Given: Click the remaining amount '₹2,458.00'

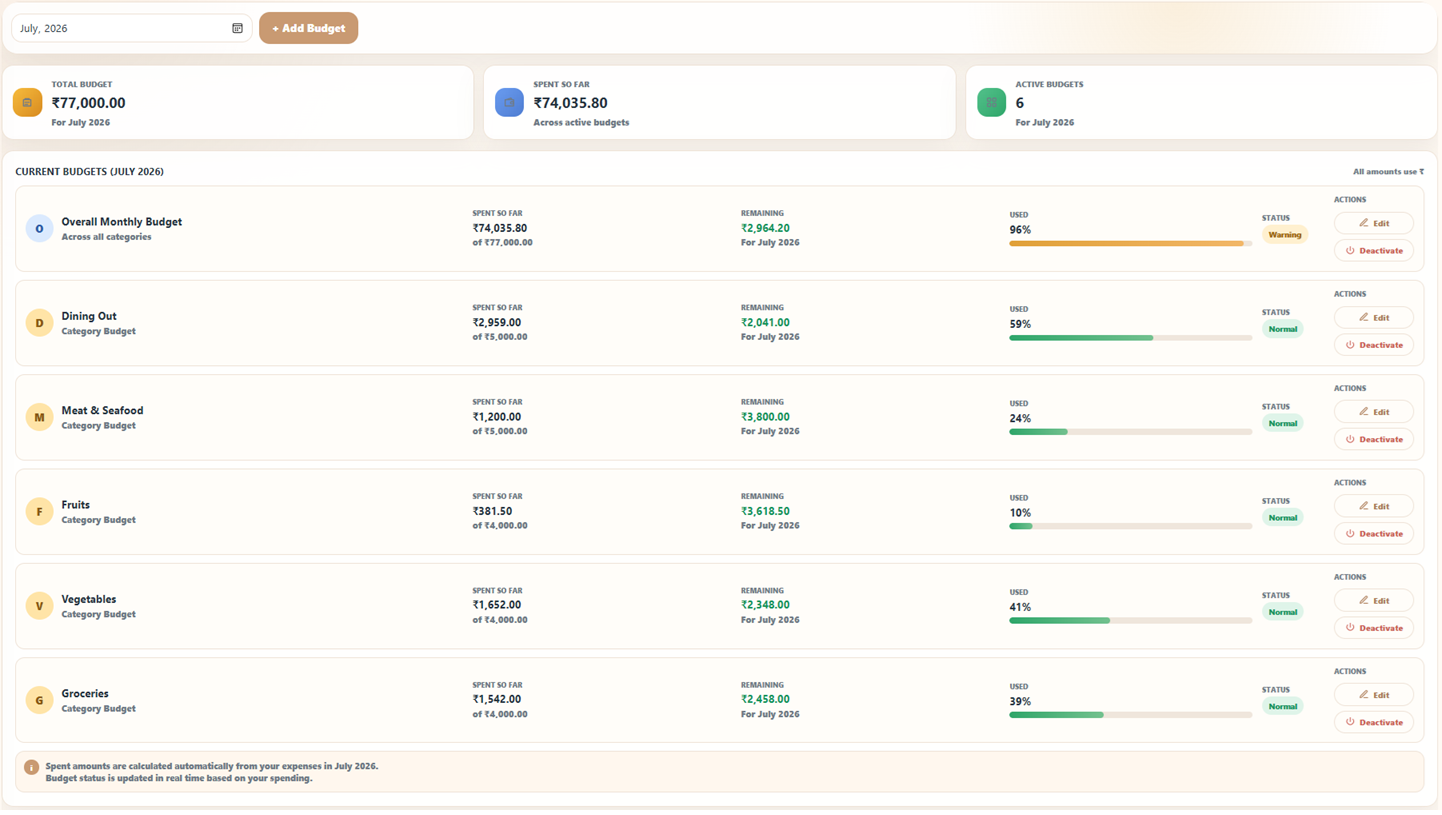Looking at the screenshot, I should (765, 699).
